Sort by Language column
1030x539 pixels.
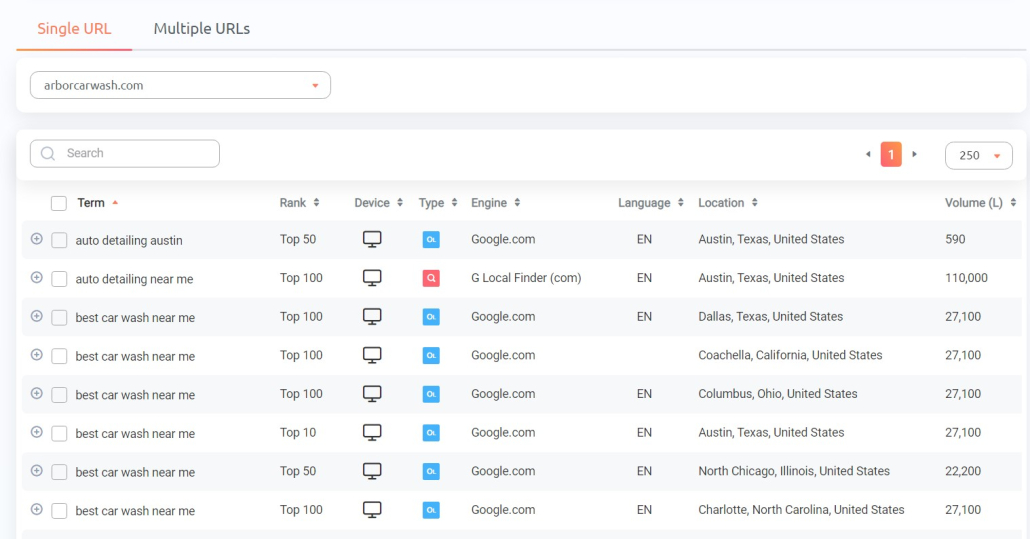[650, 203]
